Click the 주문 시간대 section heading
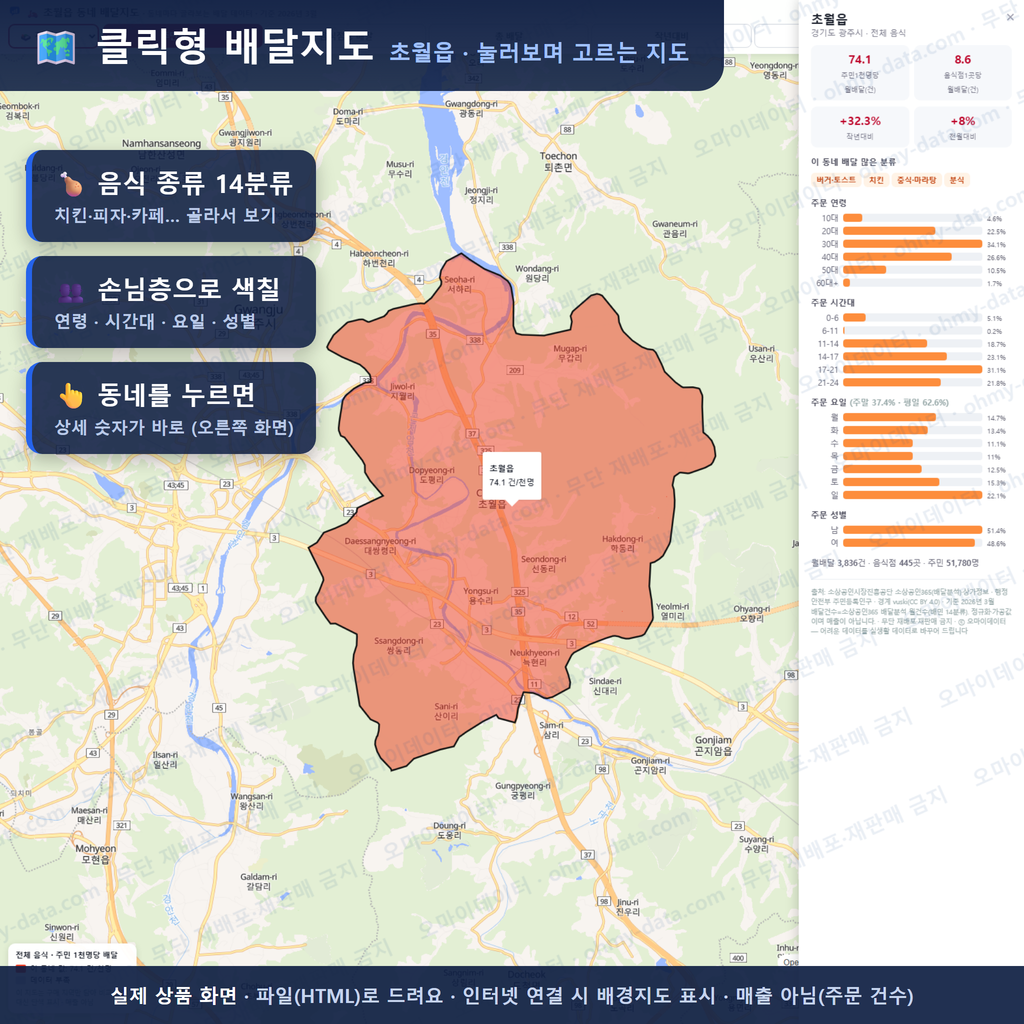 833,302
